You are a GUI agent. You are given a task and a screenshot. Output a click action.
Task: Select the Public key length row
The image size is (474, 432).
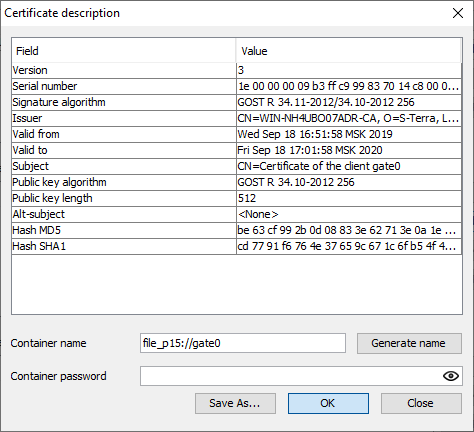click(x=237, y=198)
